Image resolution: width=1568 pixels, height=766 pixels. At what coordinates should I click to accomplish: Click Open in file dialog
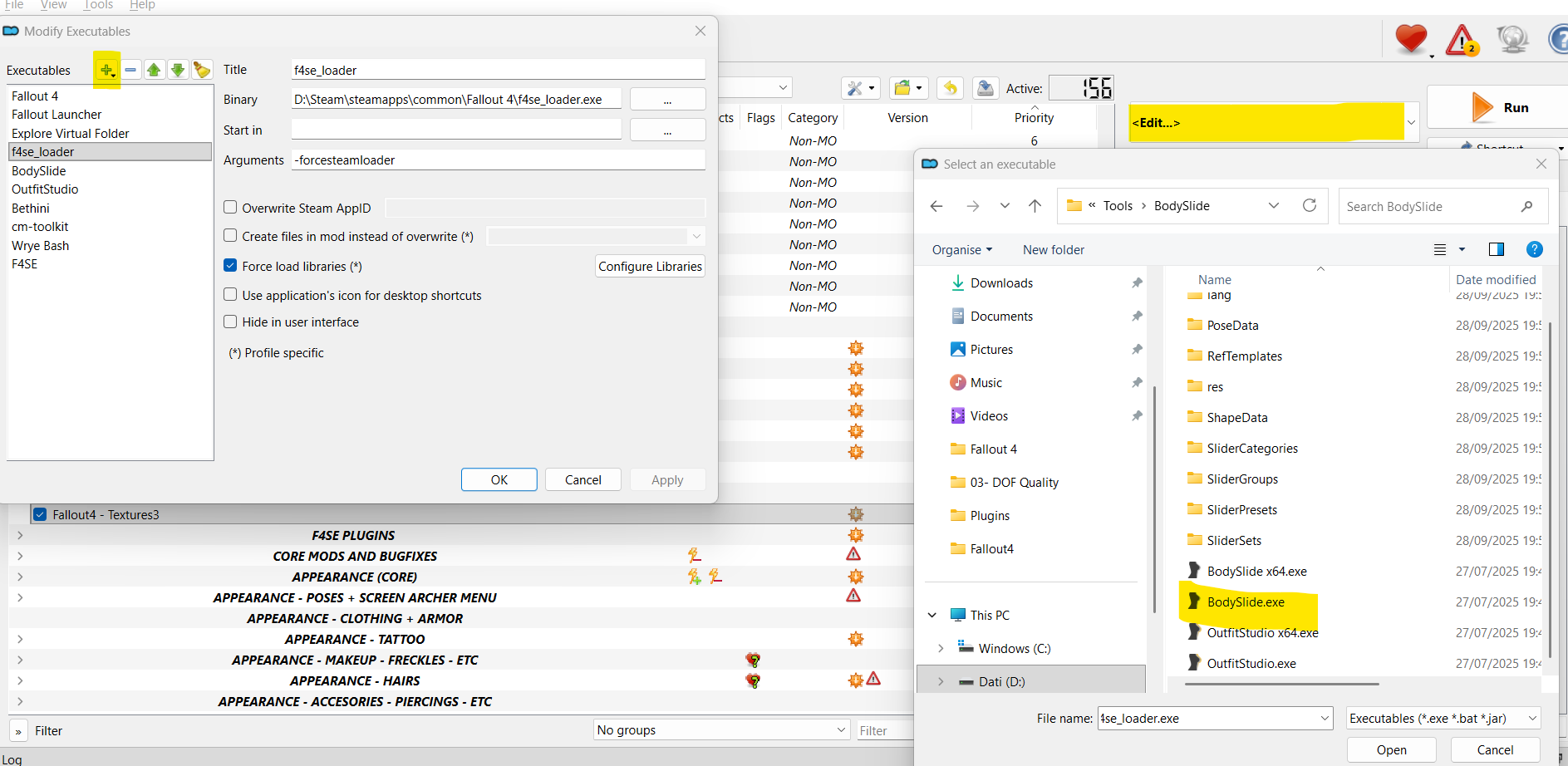tap(1392, 749)
